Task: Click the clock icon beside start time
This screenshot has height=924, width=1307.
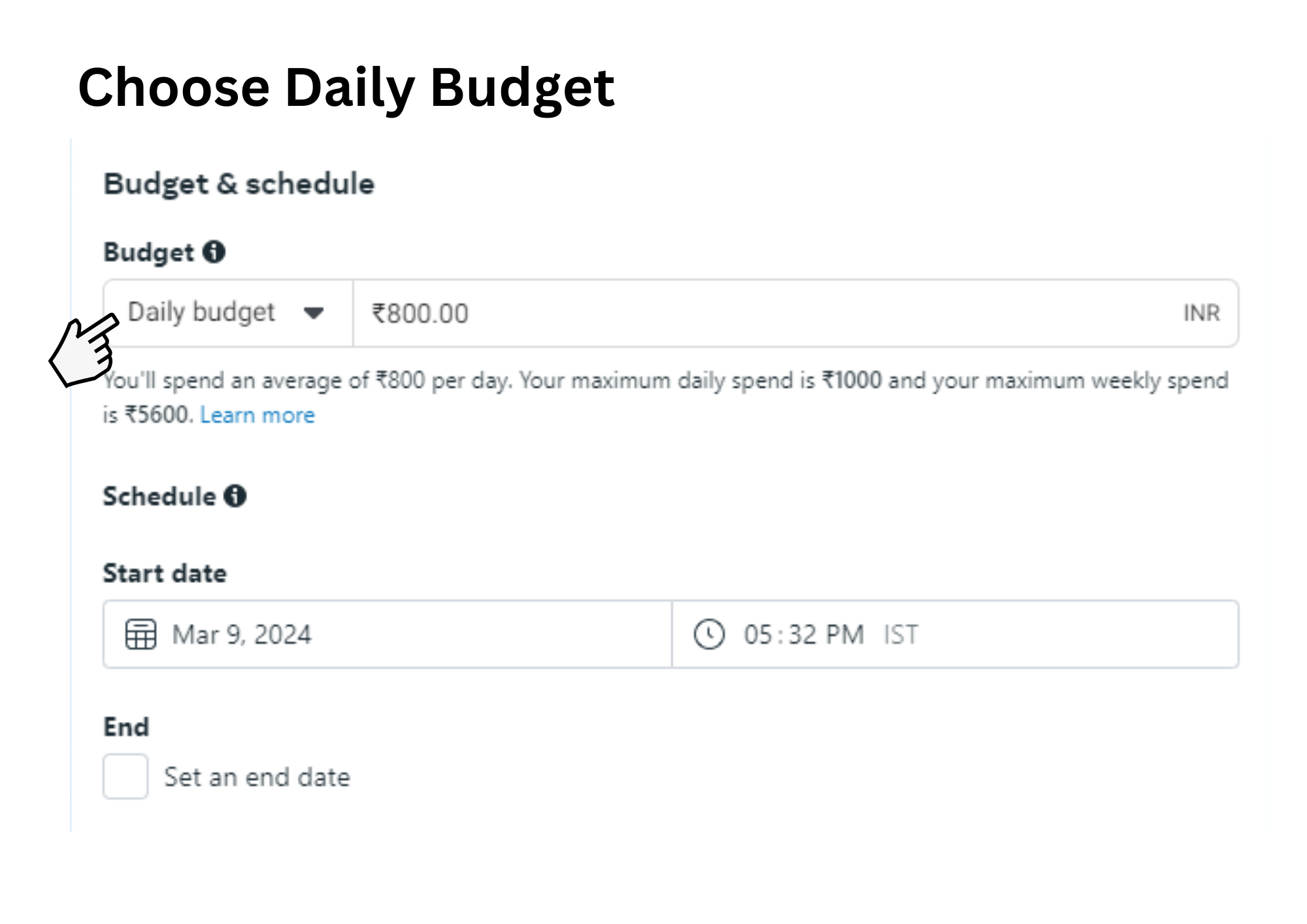Action: 709,635
